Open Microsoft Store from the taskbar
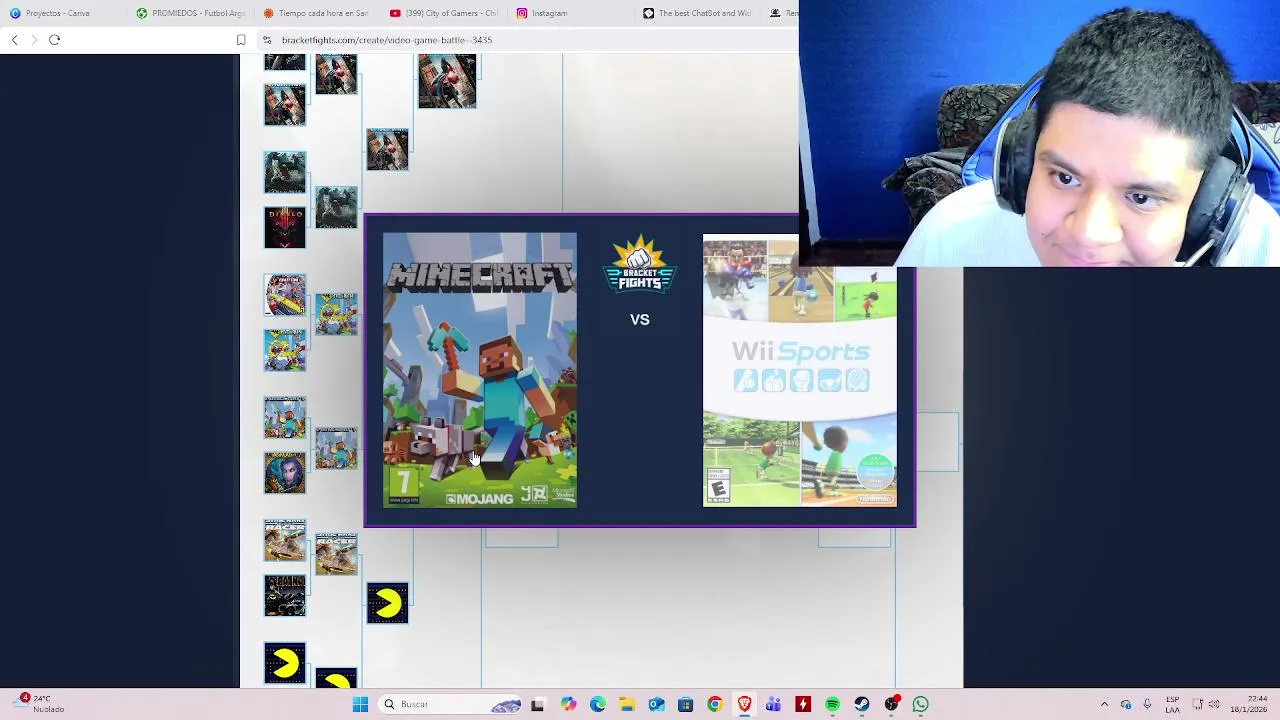1280x720 pixels. click(x=685, y=704)
